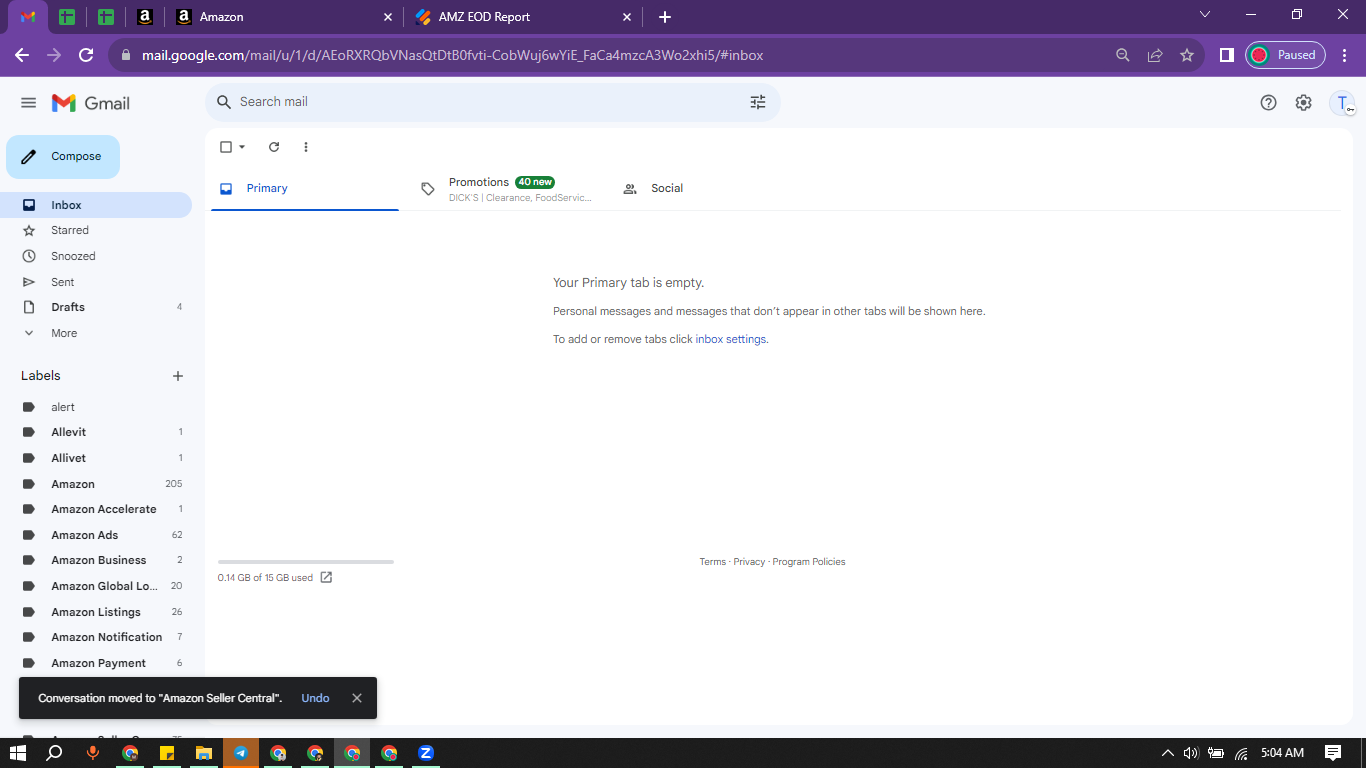Image resolution: width=1366 pixels, height=768 pixels.
Task: Open the Inbox folder
Action: click(x=96, y=205)
